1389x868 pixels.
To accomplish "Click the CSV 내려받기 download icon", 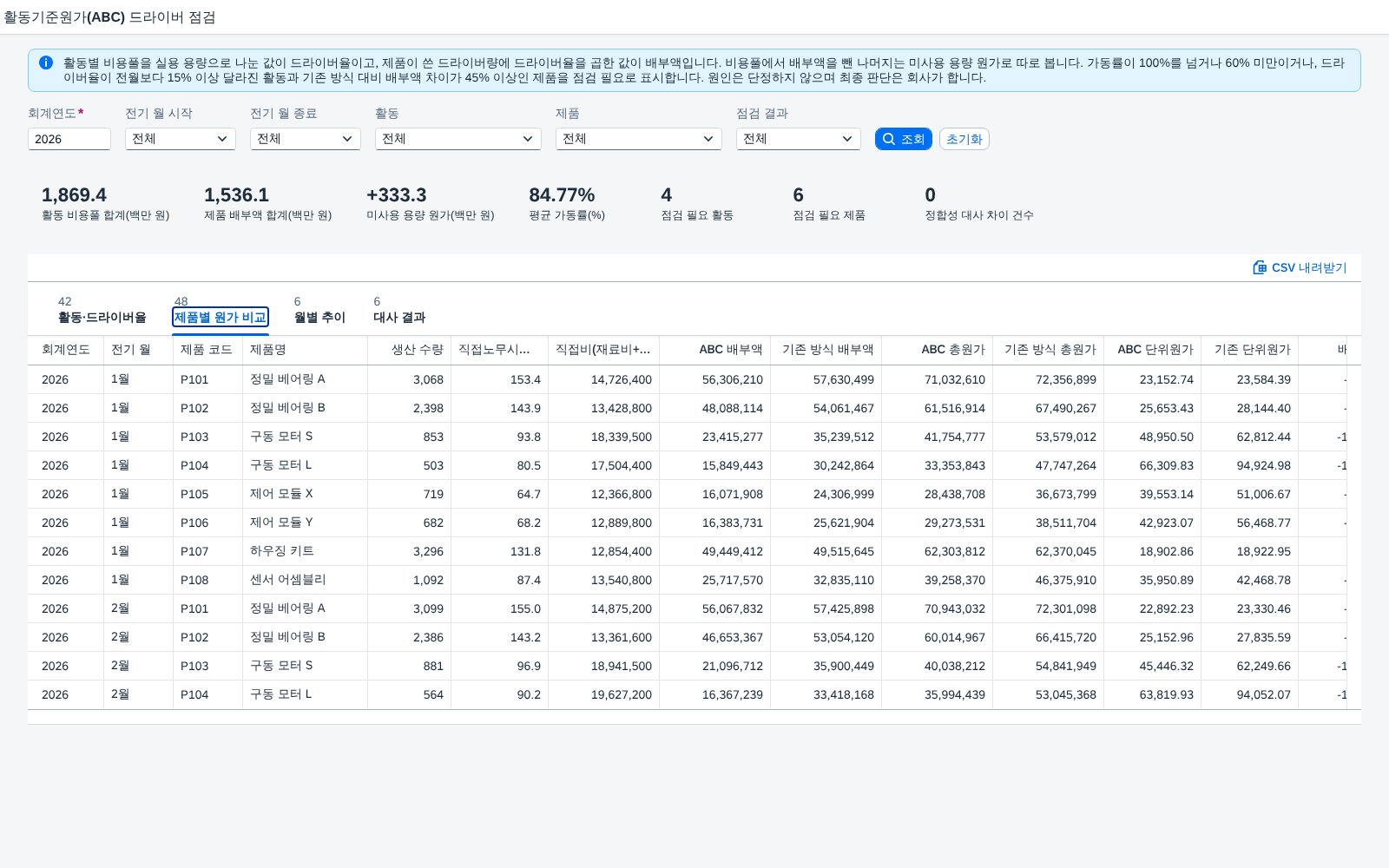I will tap(1260, 267).
